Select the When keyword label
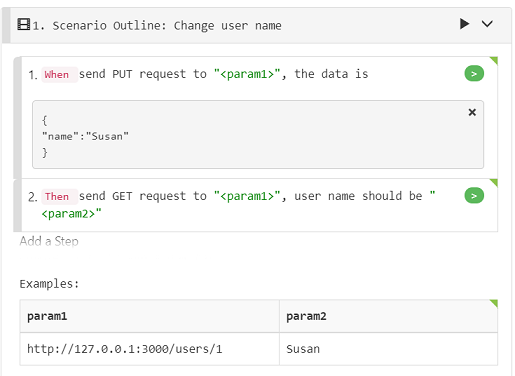This screenshot has width=515, height=376. tap(59, 75)
